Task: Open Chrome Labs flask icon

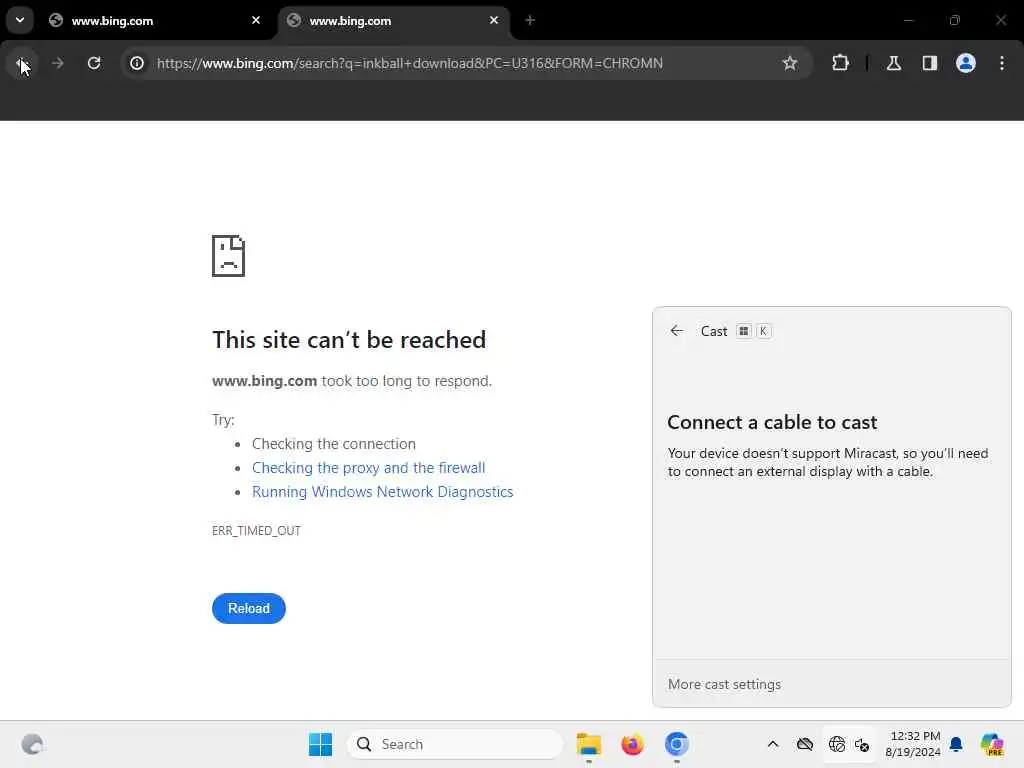Action: [x=894, y=63]
